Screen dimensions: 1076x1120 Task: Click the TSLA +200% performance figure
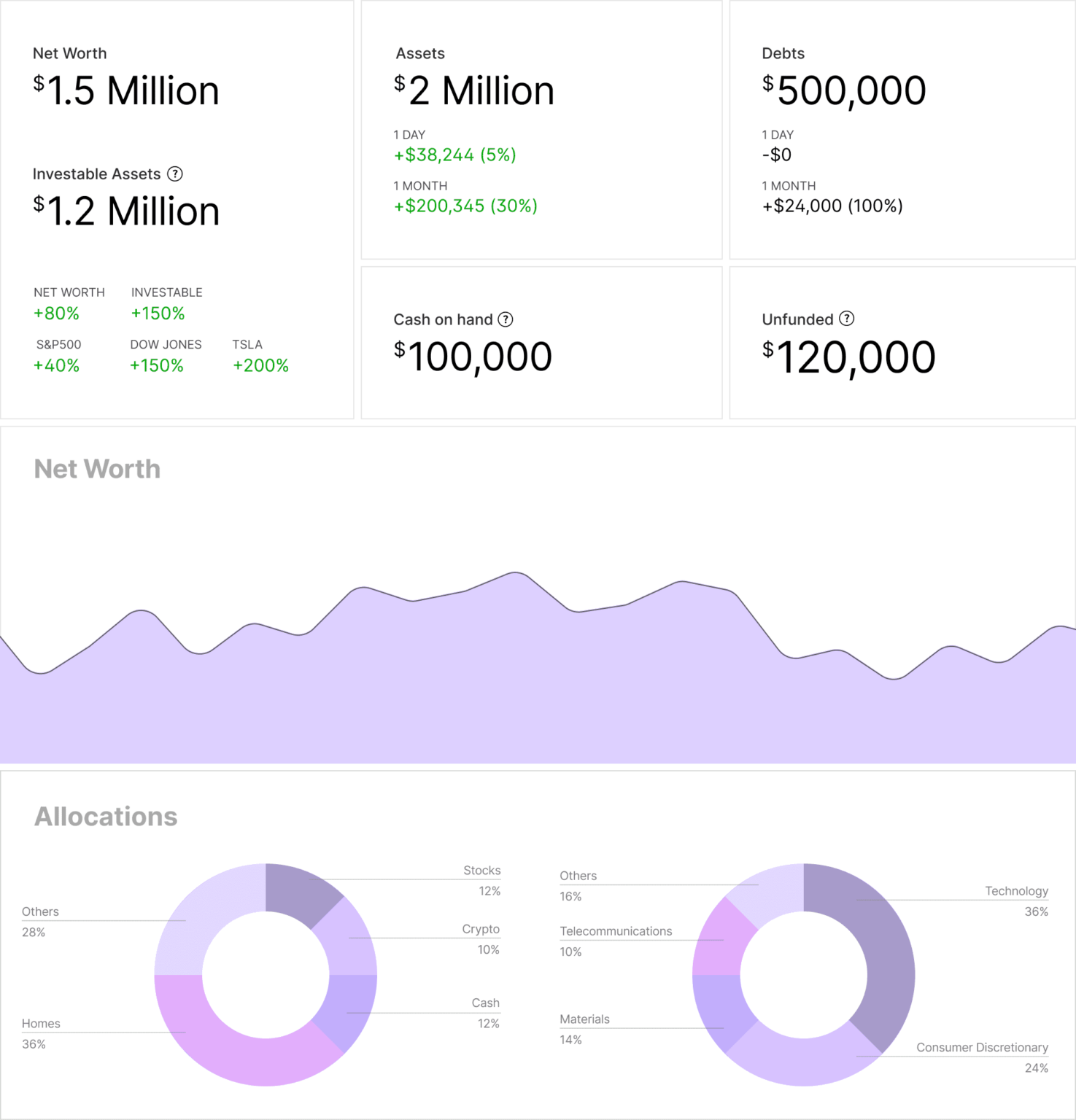[x=260, y=365]
